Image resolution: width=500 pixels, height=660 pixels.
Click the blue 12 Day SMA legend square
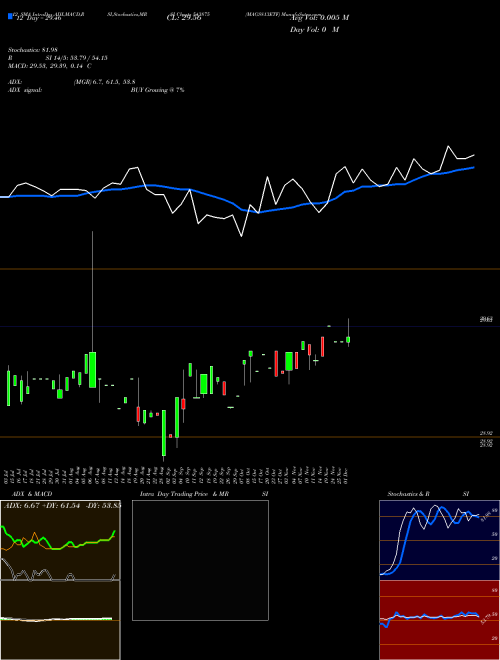click(10, 16)
